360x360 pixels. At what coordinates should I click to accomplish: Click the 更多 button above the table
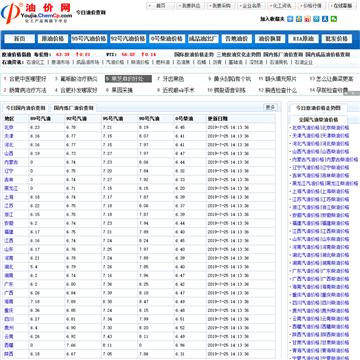tap(270, 107)
